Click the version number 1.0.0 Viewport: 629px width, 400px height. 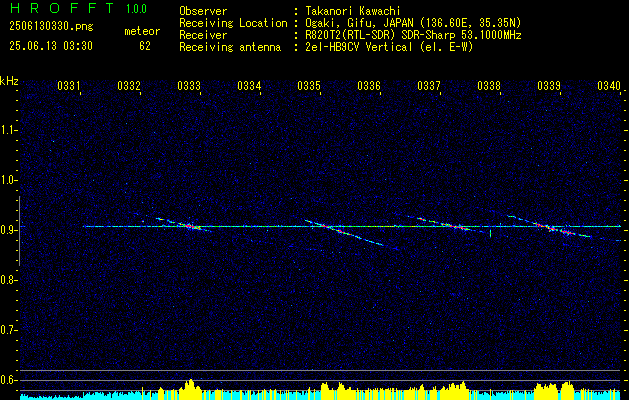(136, 8)
